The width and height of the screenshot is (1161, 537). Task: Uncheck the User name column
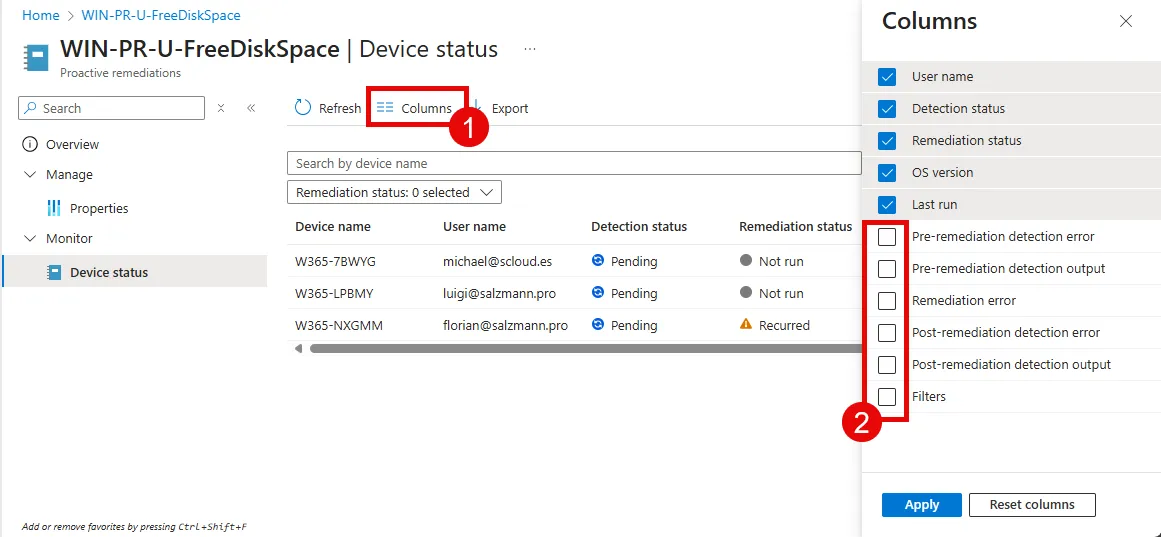(x=886, y=76)
